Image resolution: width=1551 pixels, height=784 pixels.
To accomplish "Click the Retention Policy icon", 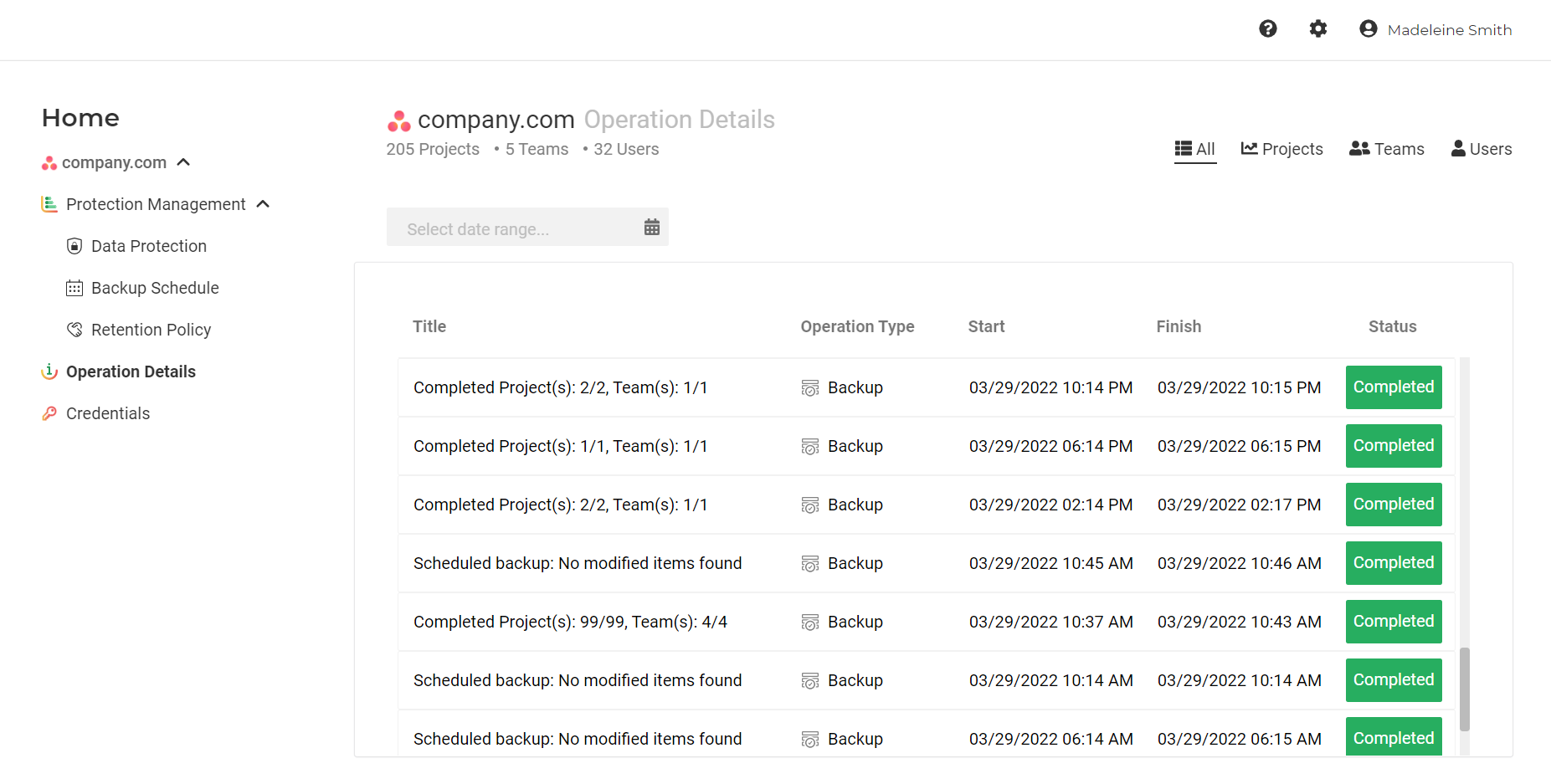I will (74, 330).
